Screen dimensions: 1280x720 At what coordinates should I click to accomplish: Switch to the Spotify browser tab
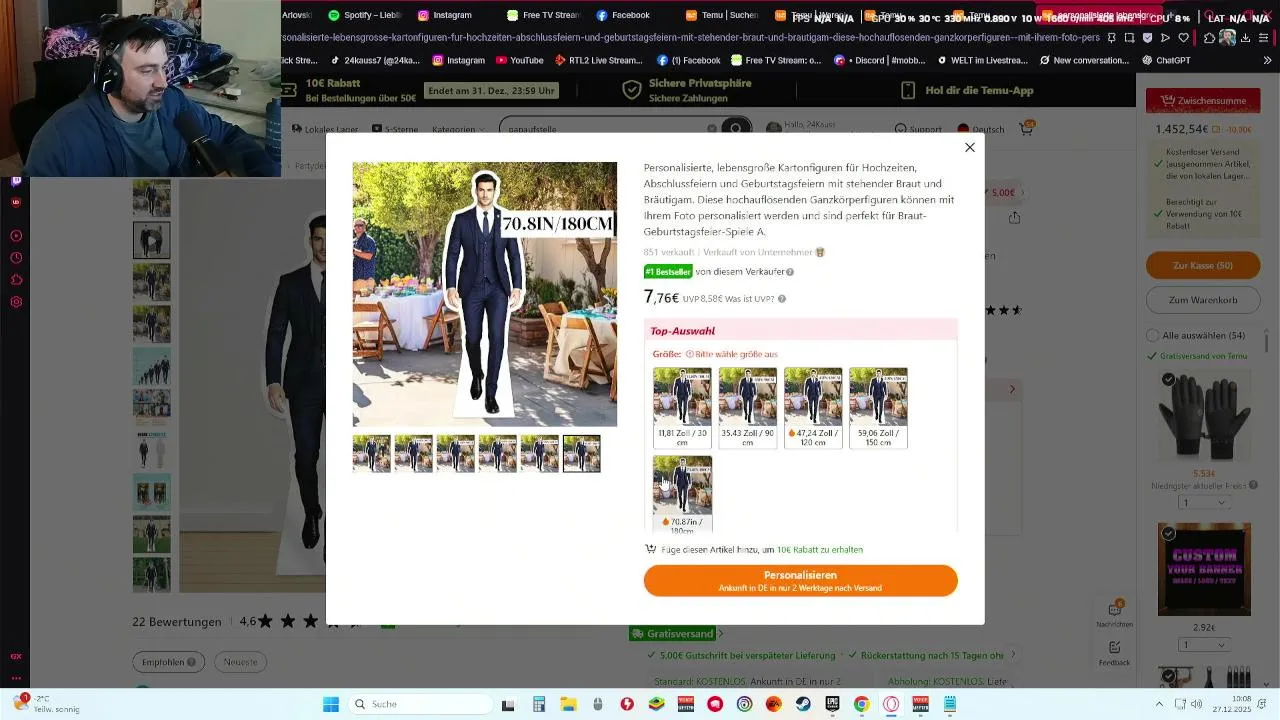click(365, 15)
